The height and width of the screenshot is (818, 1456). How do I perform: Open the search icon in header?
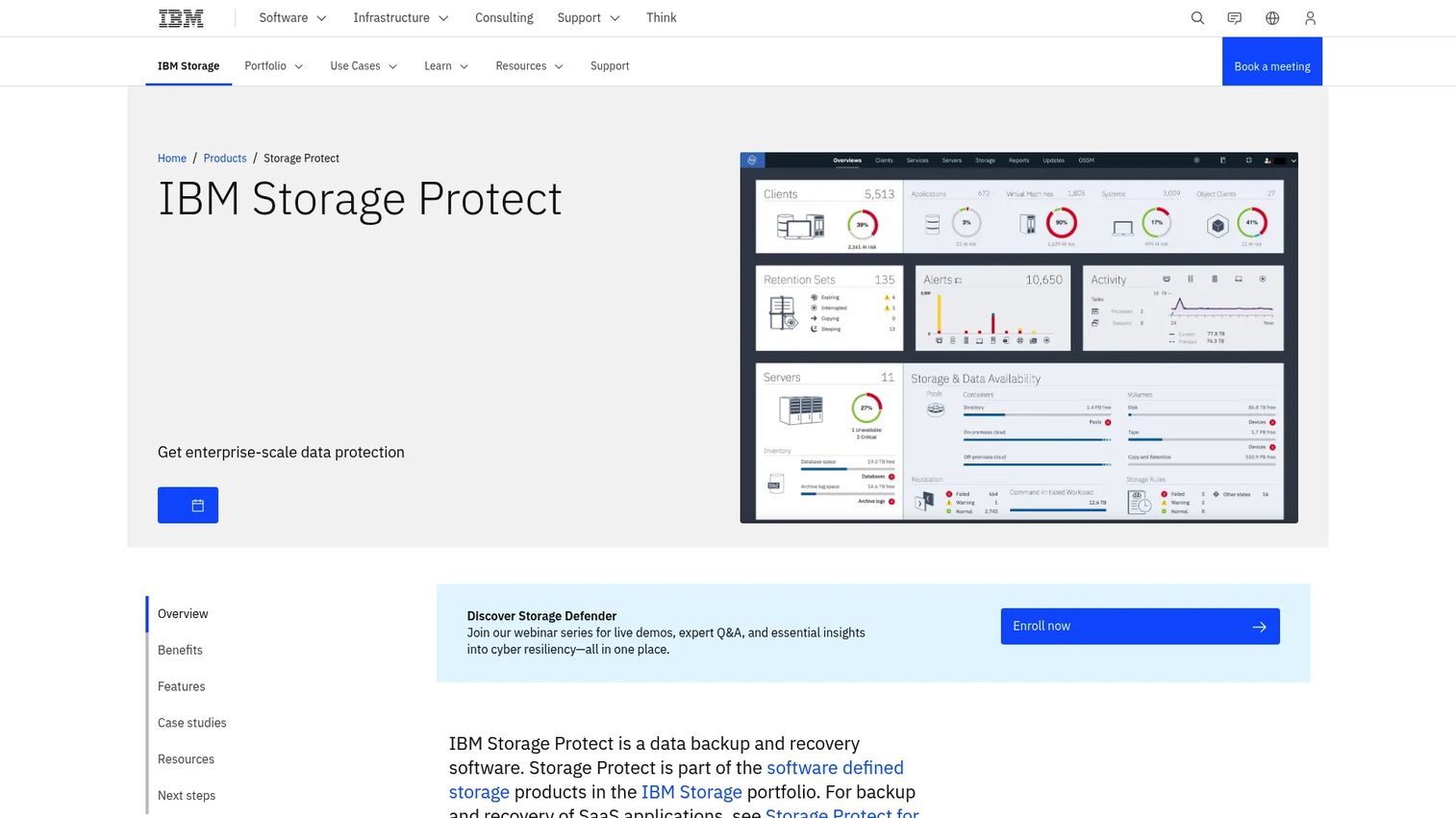1197,18
